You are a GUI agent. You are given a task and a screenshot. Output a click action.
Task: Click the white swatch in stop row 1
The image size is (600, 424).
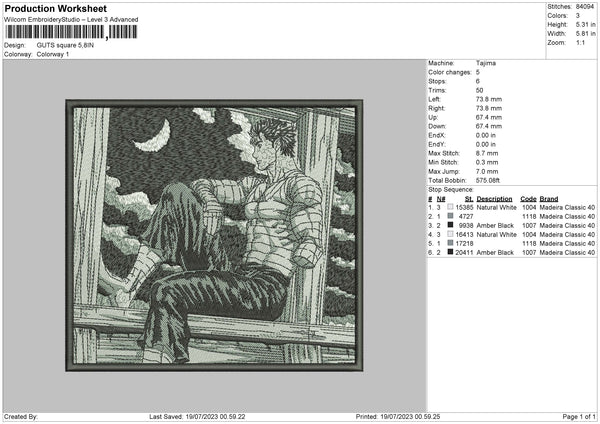pyautogui.click(x=450, y=207)
